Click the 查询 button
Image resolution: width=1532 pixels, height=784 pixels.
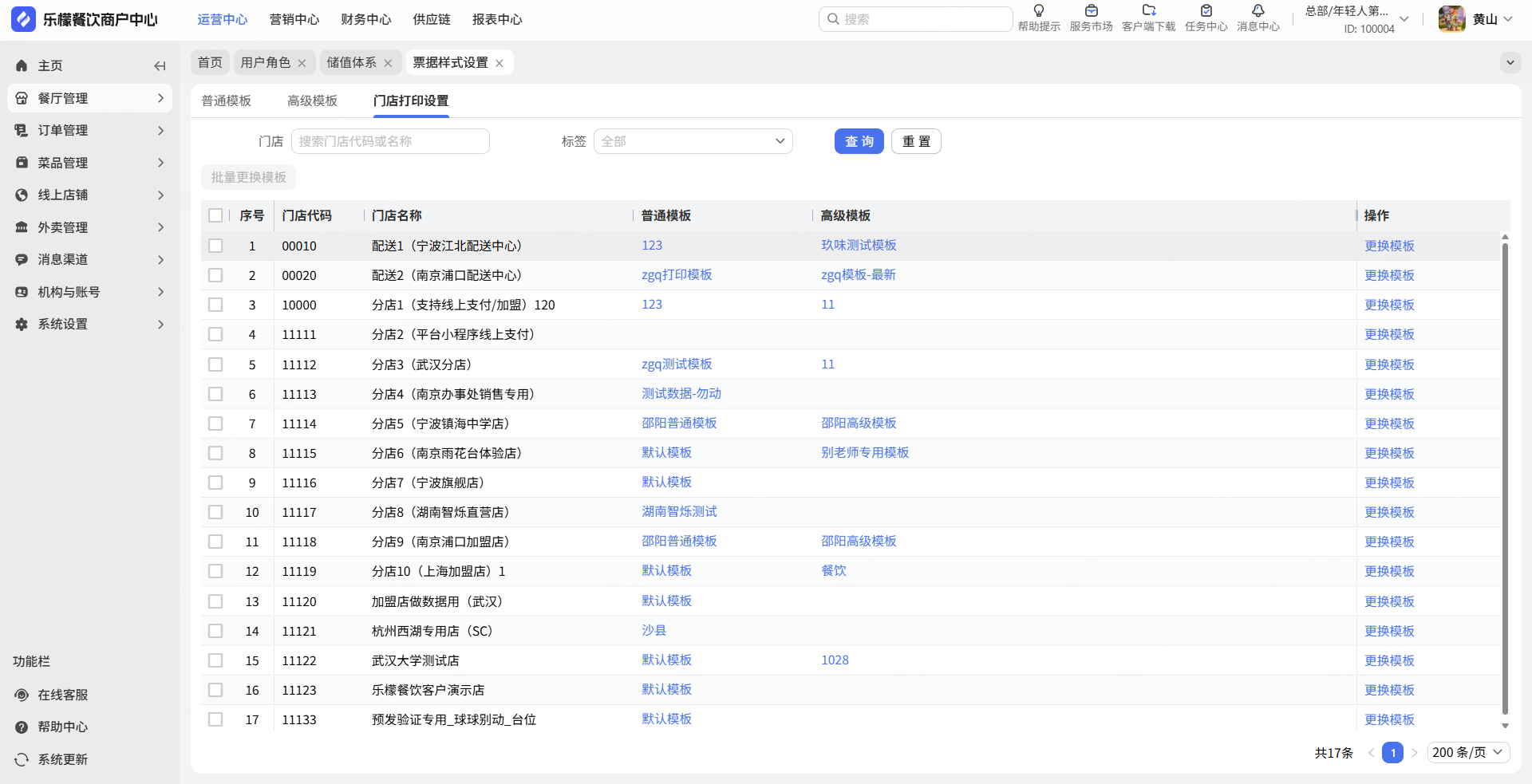point(859,141)
